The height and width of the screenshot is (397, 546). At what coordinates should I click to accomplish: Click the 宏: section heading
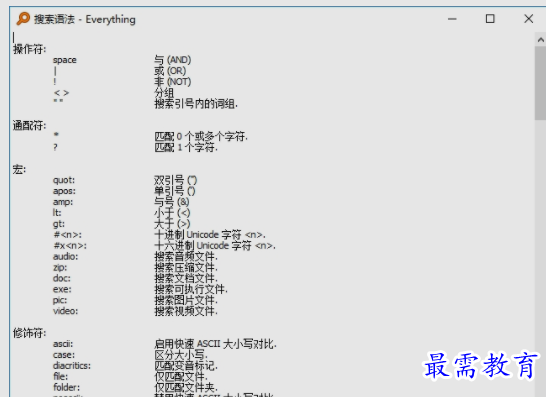pyautogui.click(x=19, y=169)
